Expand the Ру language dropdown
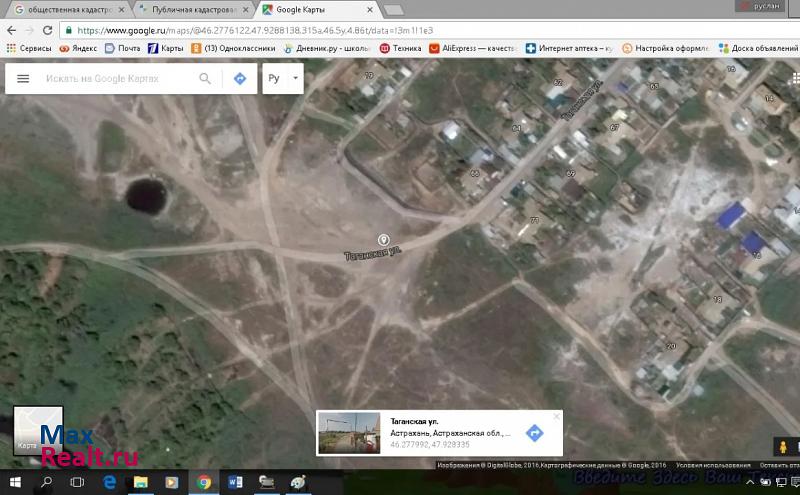 click(283, 79)
